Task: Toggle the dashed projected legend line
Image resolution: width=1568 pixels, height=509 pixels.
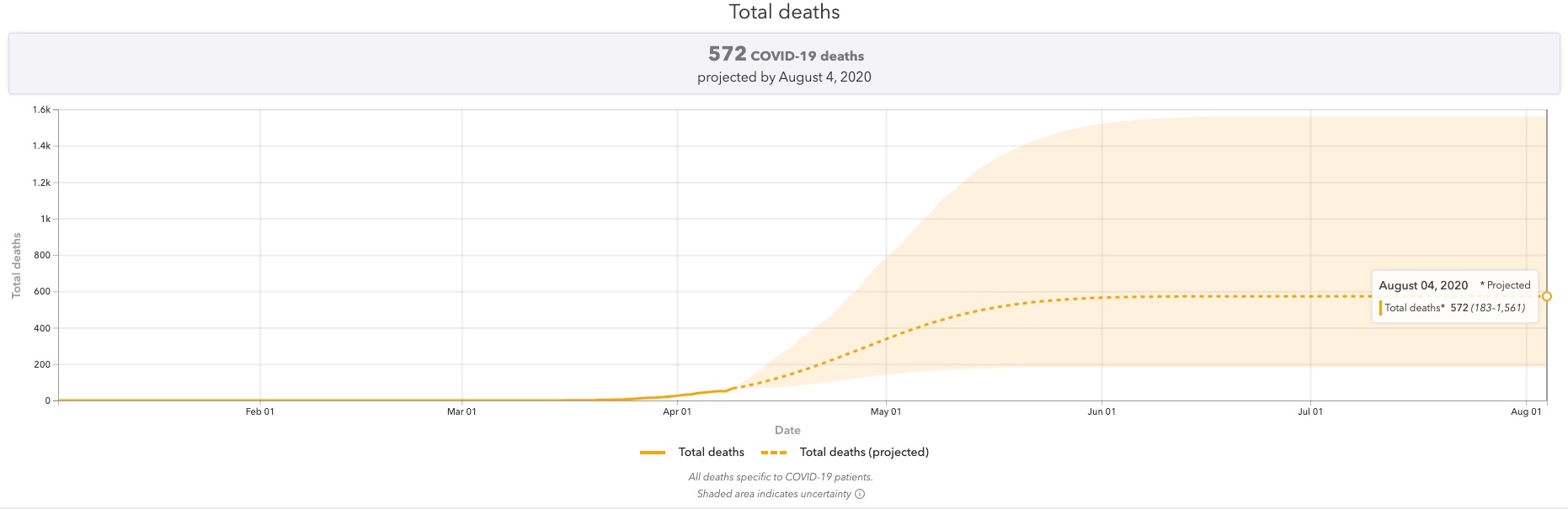Action: [x=774, y=453]
